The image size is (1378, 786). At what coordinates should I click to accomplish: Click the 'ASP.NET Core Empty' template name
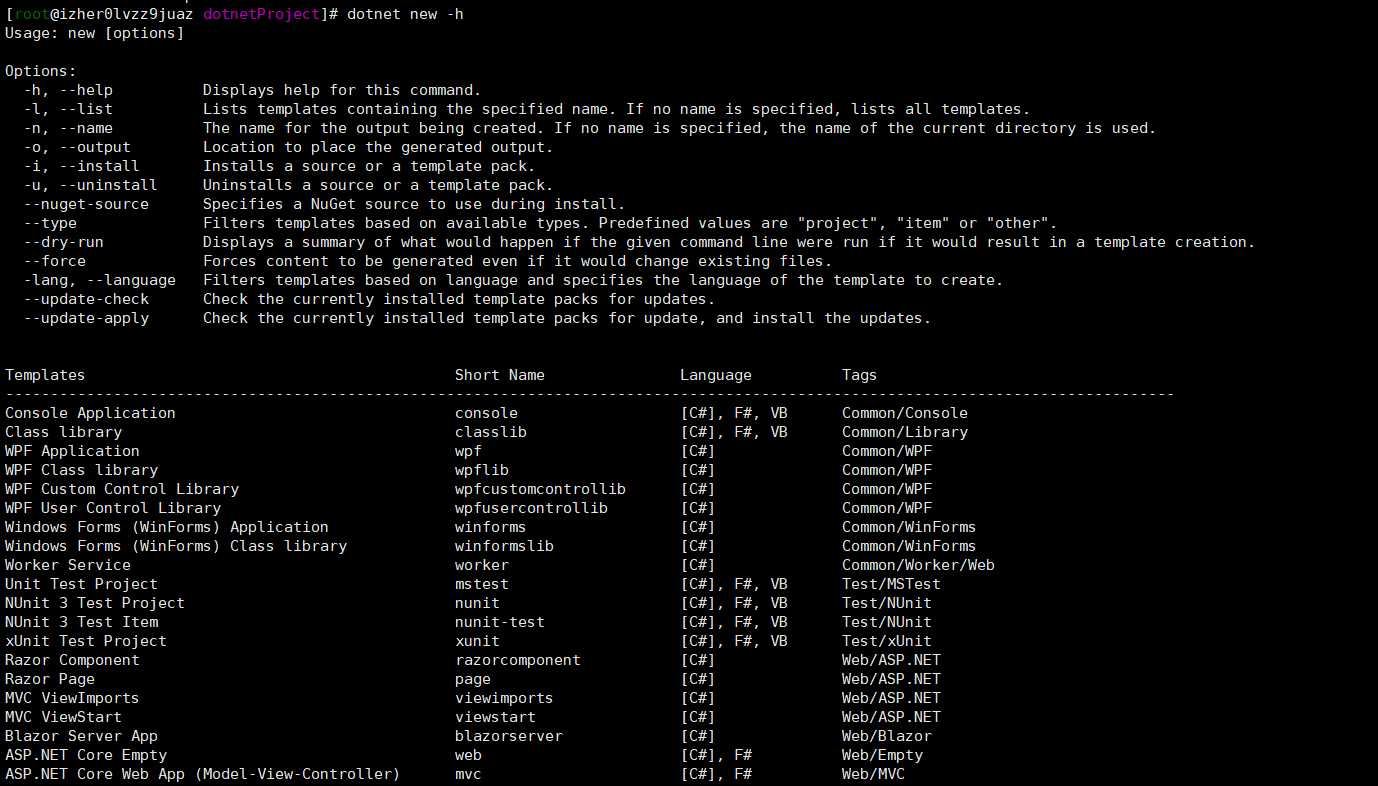[x=86, y=755]
